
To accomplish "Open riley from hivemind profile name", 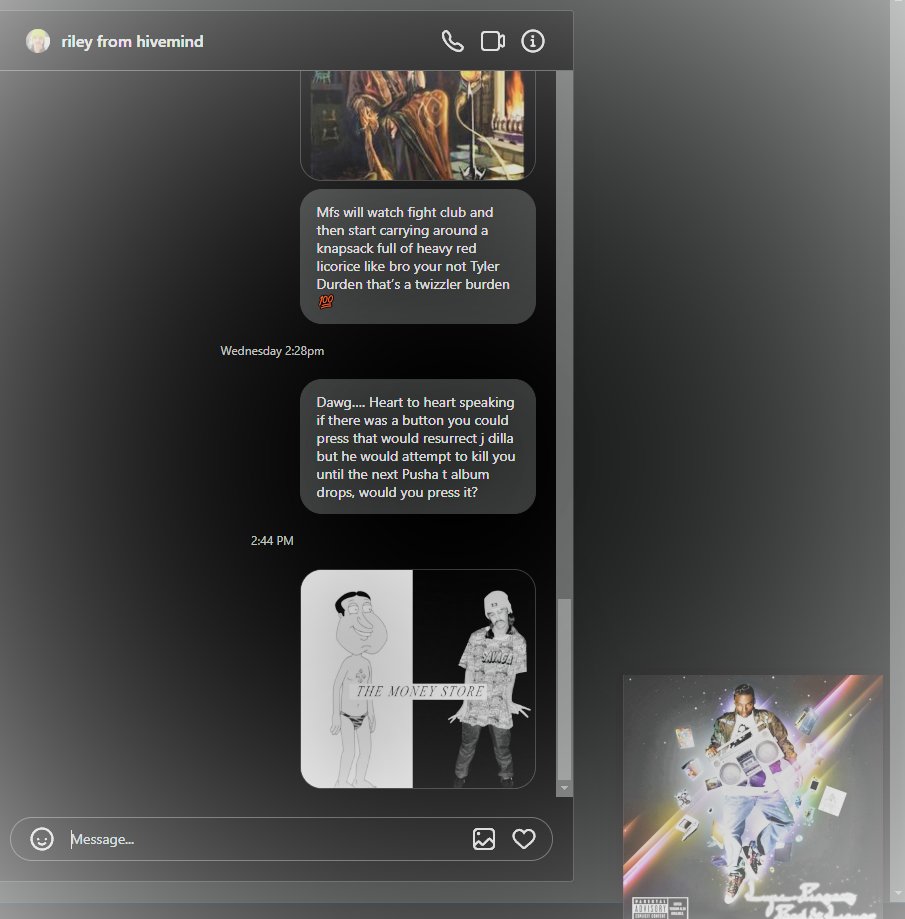I will (x=132, y=42).
